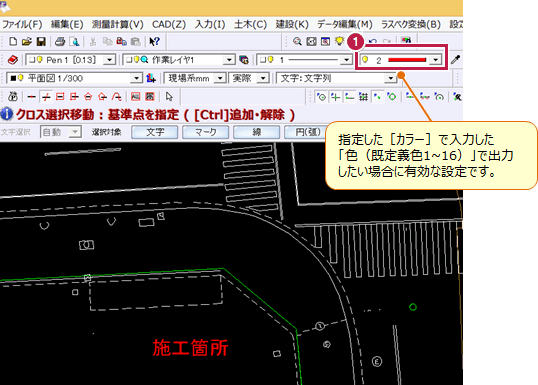Open the 土木(C) menu
The width and height of the screenshot is (538, 385).
(x=250, y=24)
